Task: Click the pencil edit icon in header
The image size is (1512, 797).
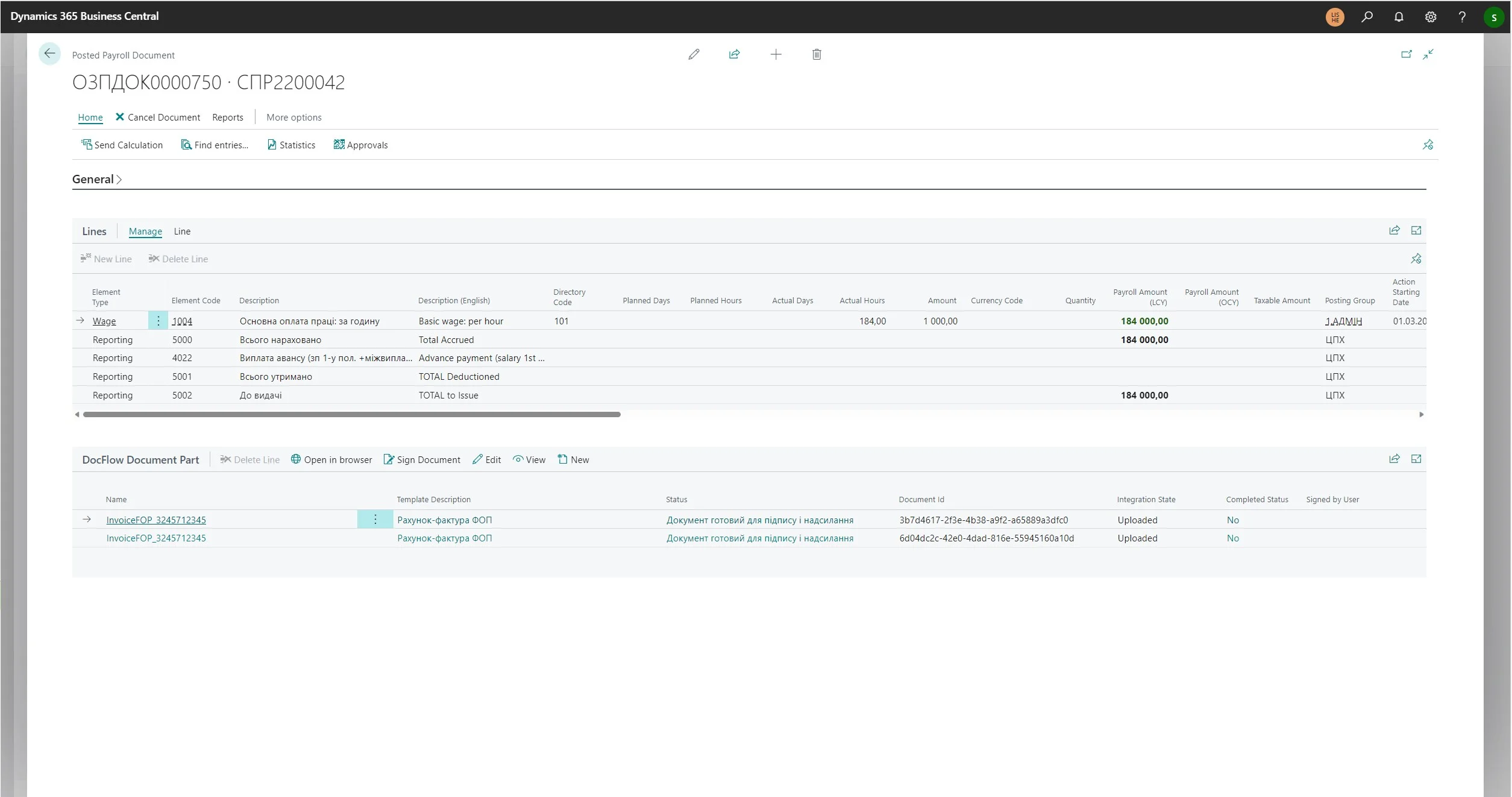Action: coord(694,54)
